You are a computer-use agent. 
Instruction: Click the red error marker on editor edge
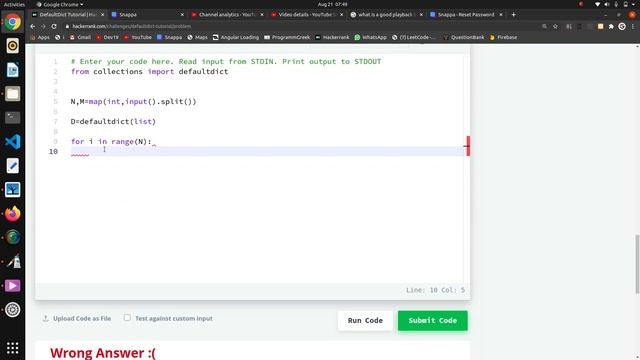468,146
